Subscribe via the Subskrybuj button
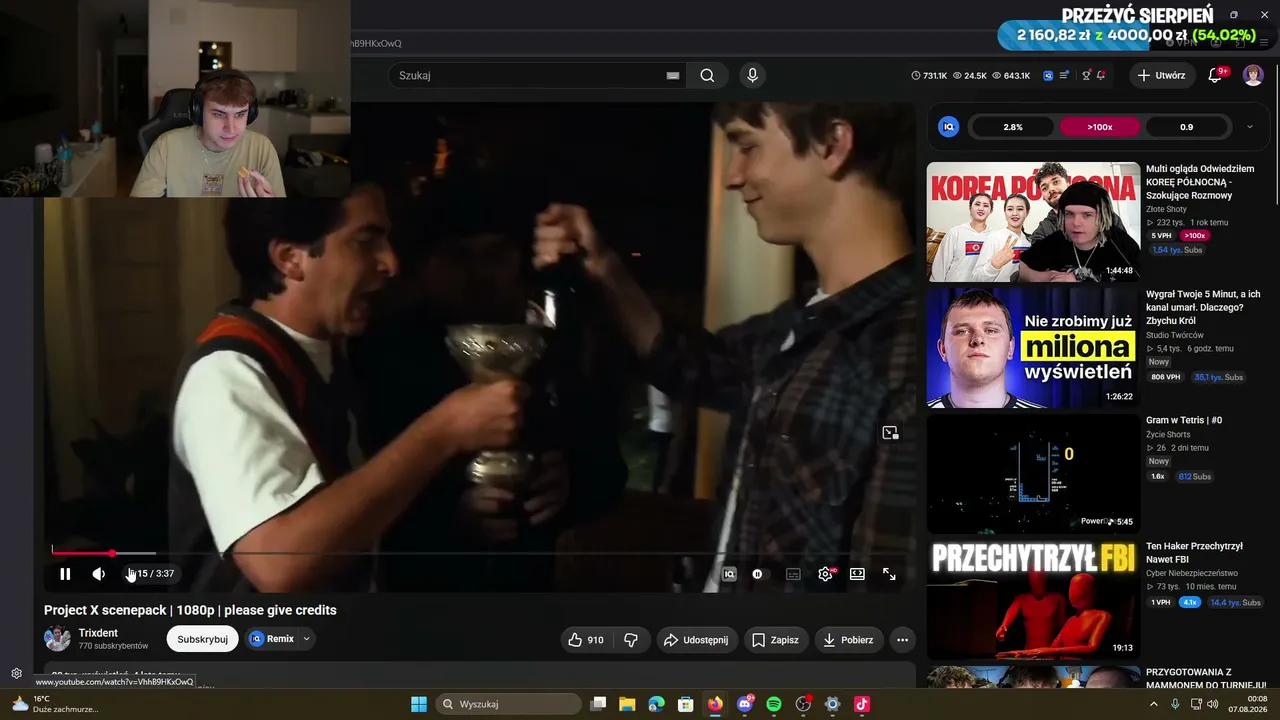 point(202,639)
